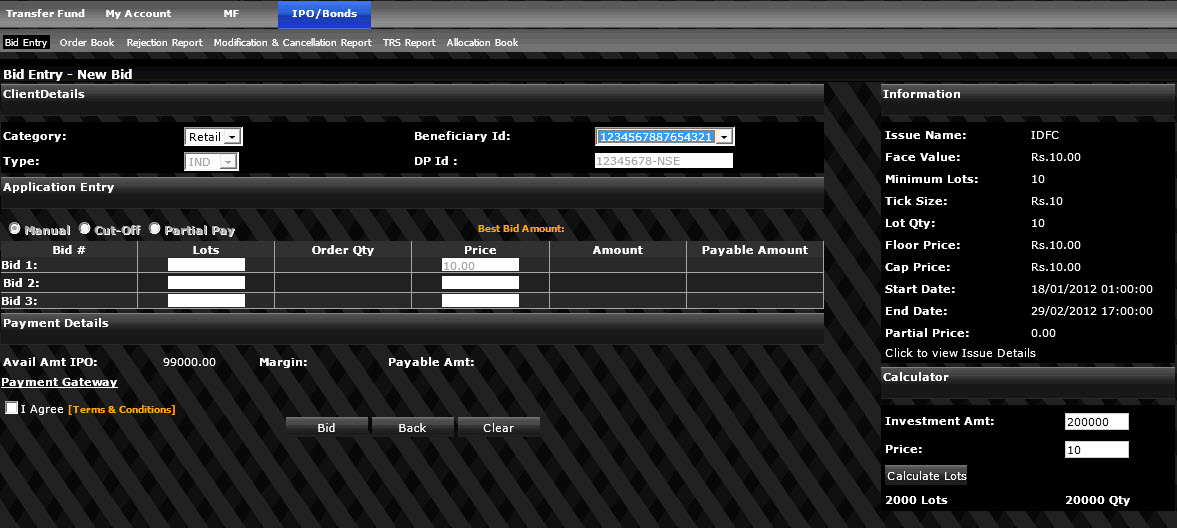This screenshot has height=528, width=1177.
Task: Open the Terms & Conditions link
Action: coord(122,410)
